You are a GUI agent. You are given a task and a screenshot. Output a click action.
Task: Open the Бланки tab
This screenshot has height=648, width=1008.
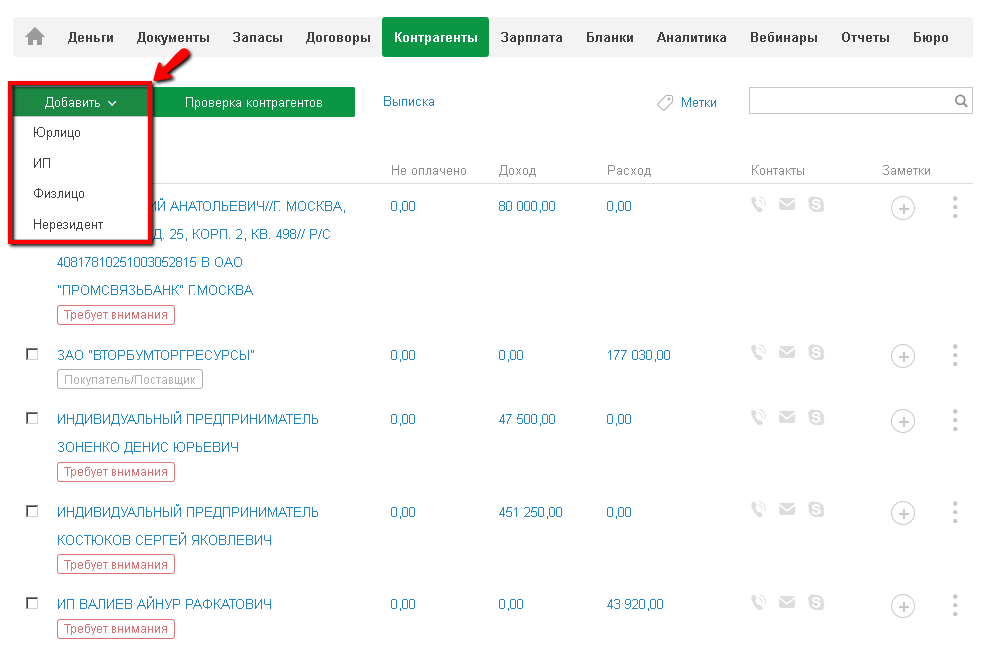(x=609, y=37)
